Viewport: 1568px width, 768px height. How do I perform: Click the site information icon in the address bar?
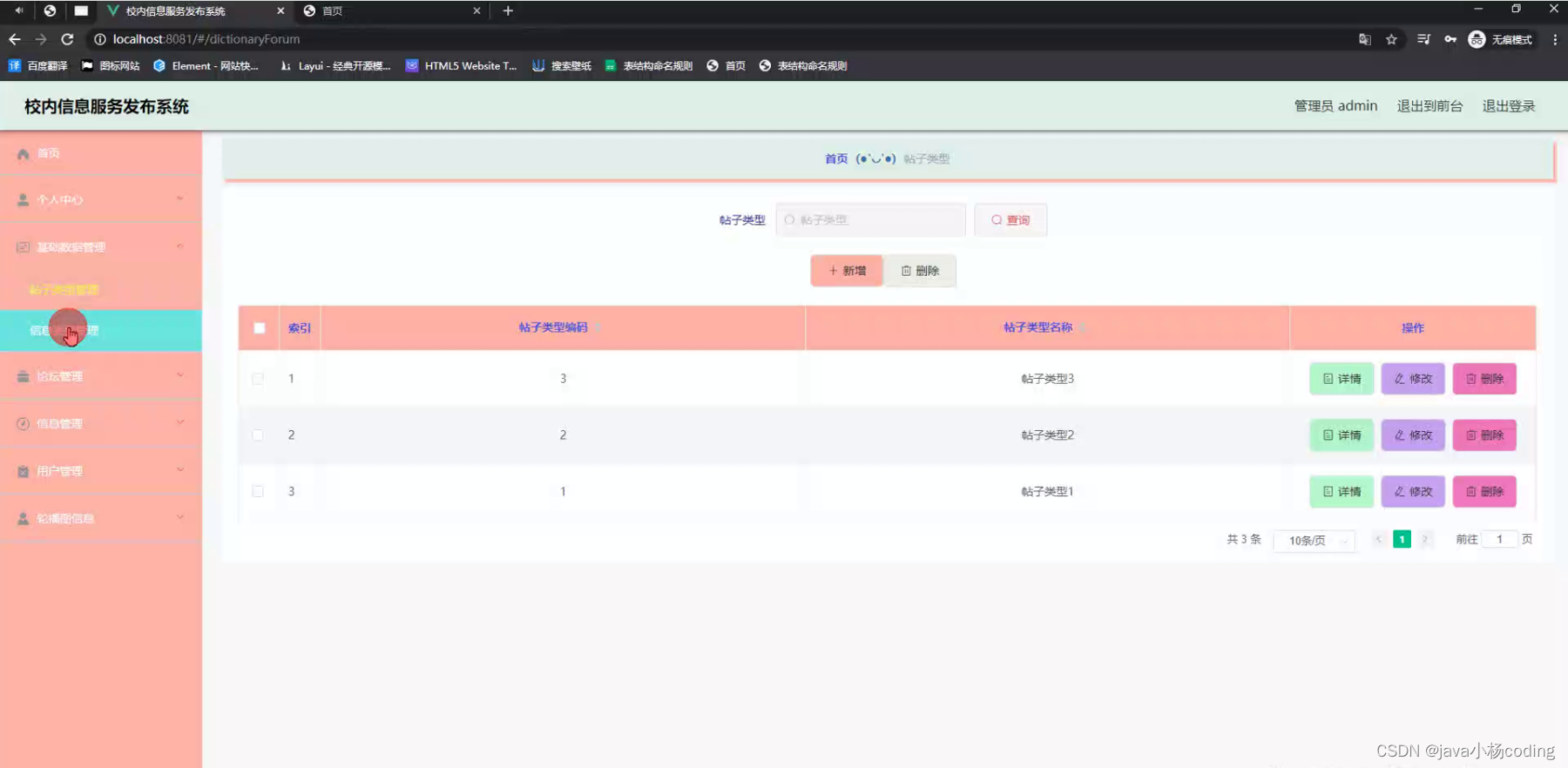click(100, 39)
